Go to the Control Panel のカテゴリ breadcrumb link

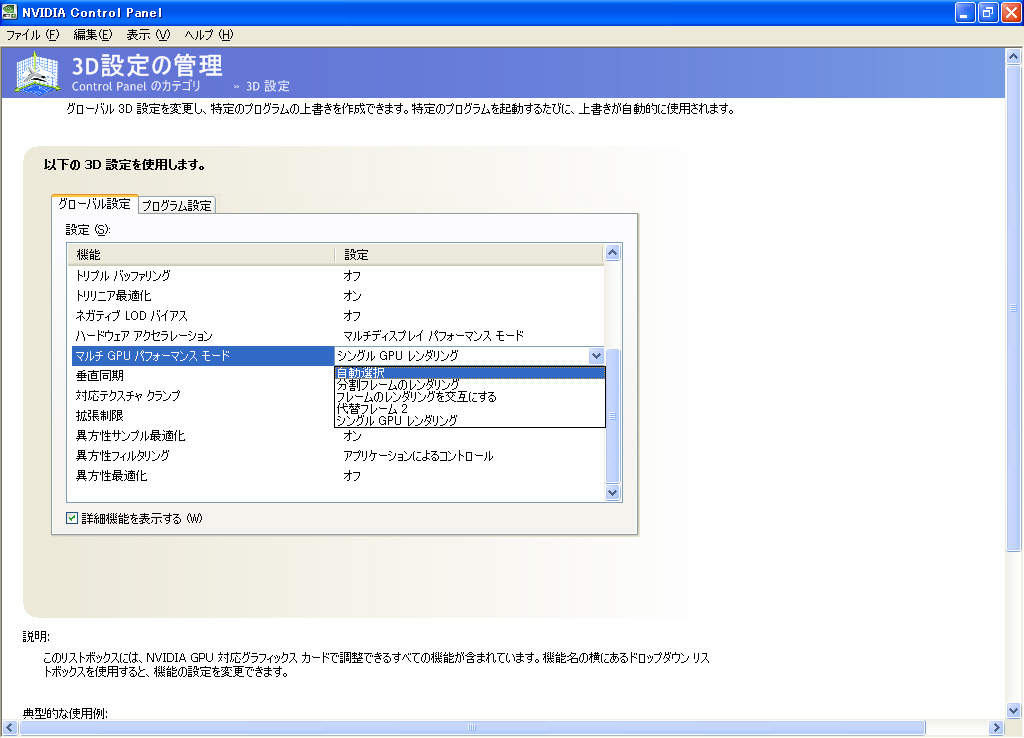136,86
